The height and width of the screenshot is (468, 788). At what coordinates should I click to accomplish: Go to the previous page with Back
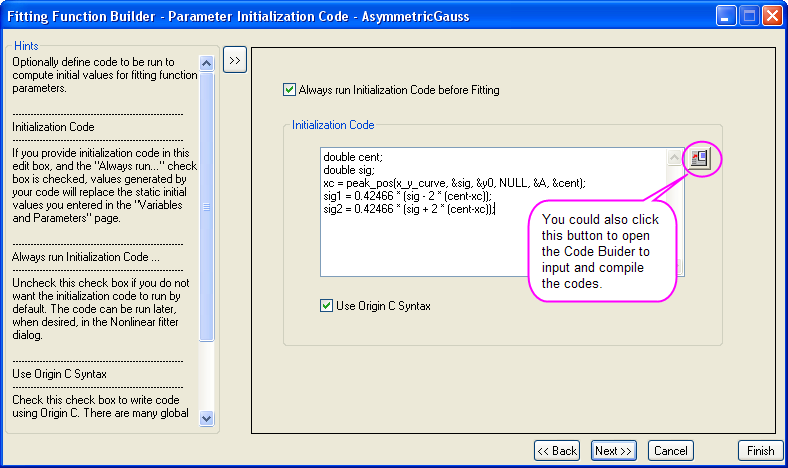(x=557, y=451)
